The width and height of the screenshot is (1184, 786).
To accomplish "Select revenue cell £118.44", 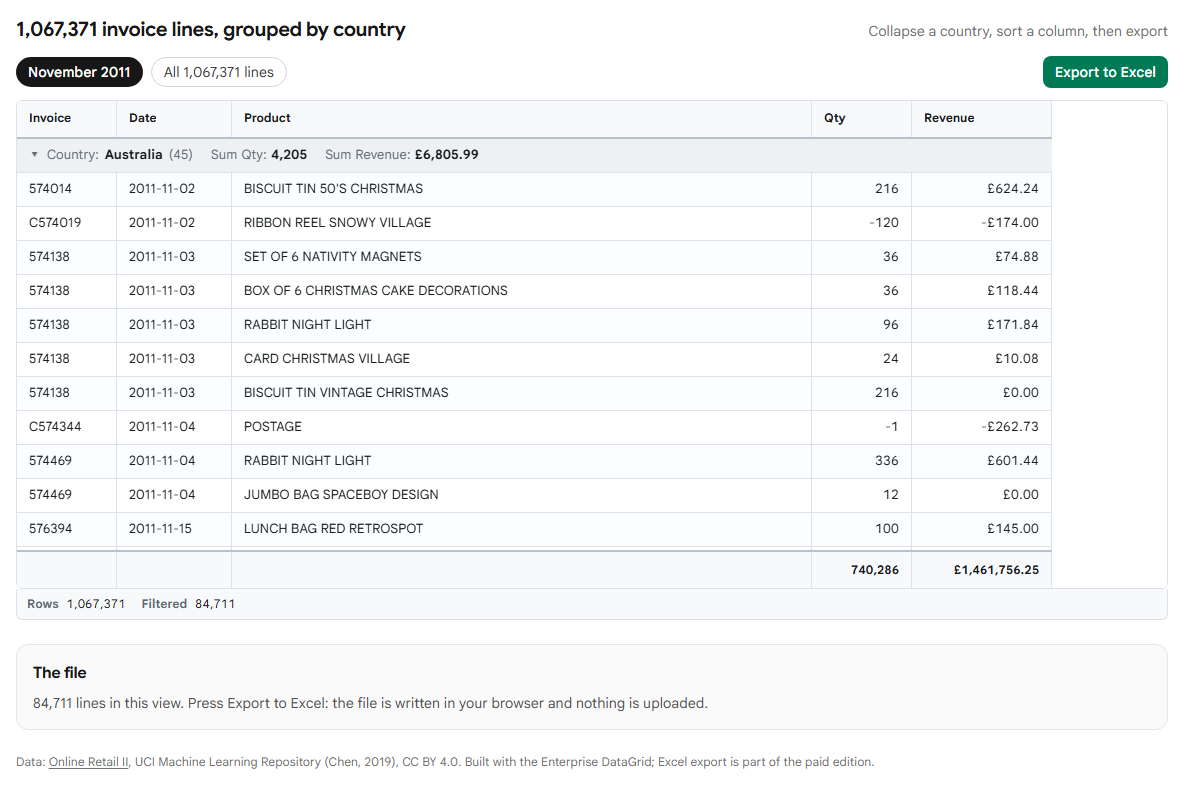I will (981, 291).
